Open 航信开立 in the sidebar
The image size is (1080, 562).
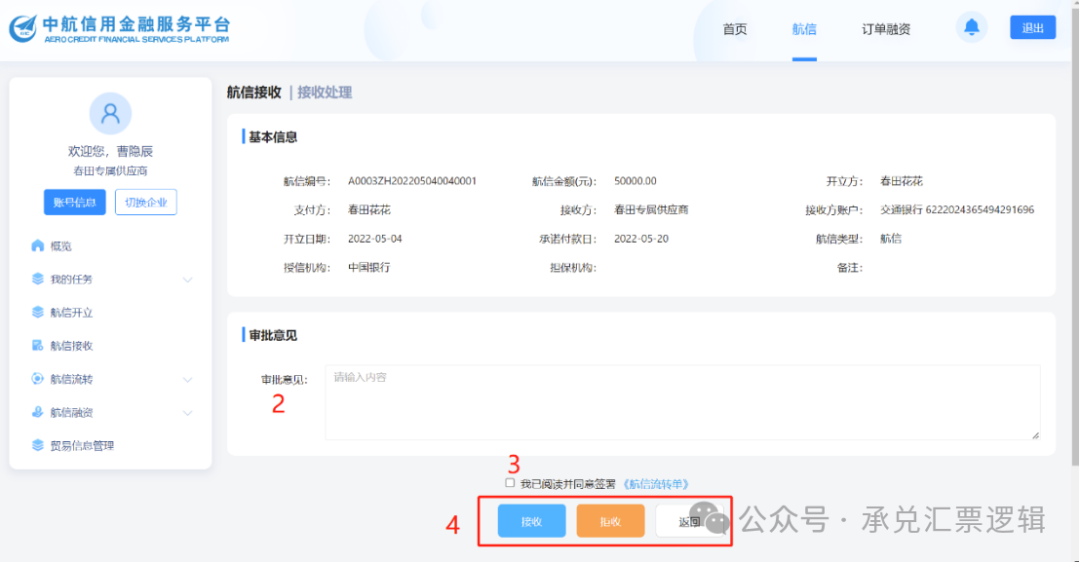click(x=72, y=313)
